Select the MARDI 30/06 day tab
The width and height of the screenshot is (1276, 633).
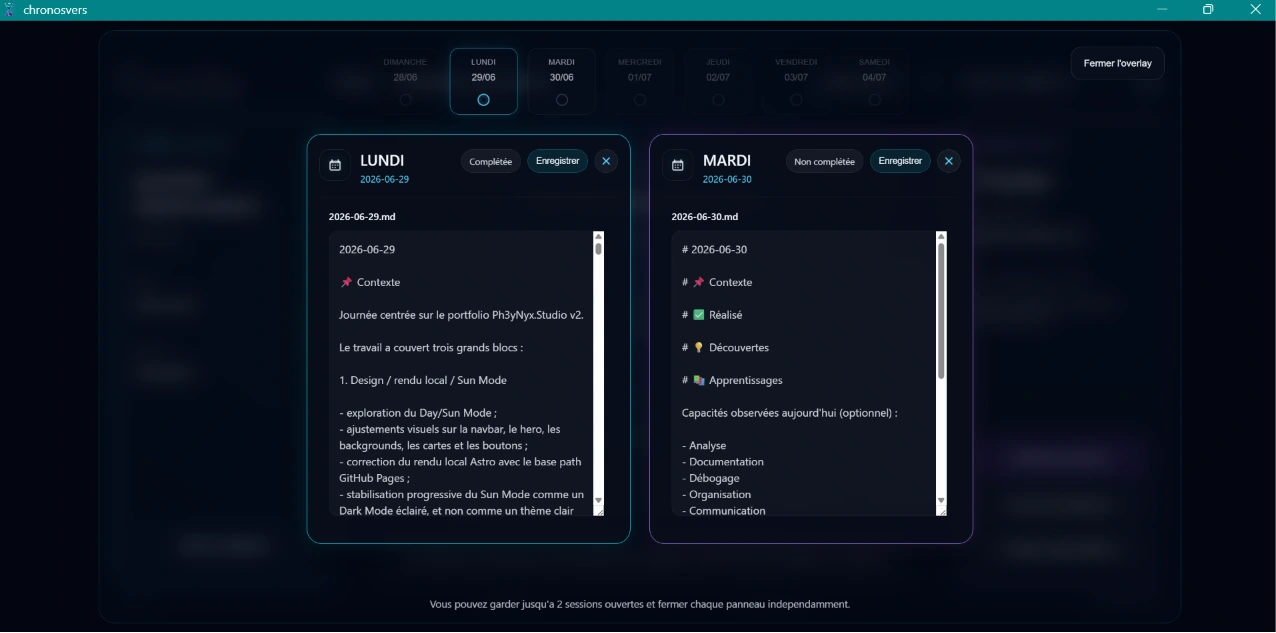562,81
